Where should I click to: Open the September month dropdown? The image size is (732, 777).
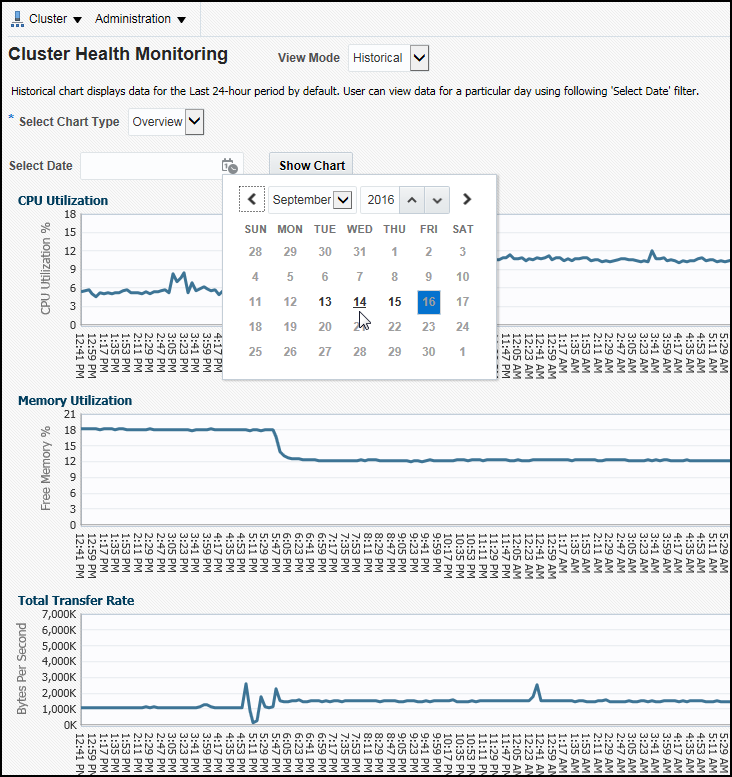311,200
